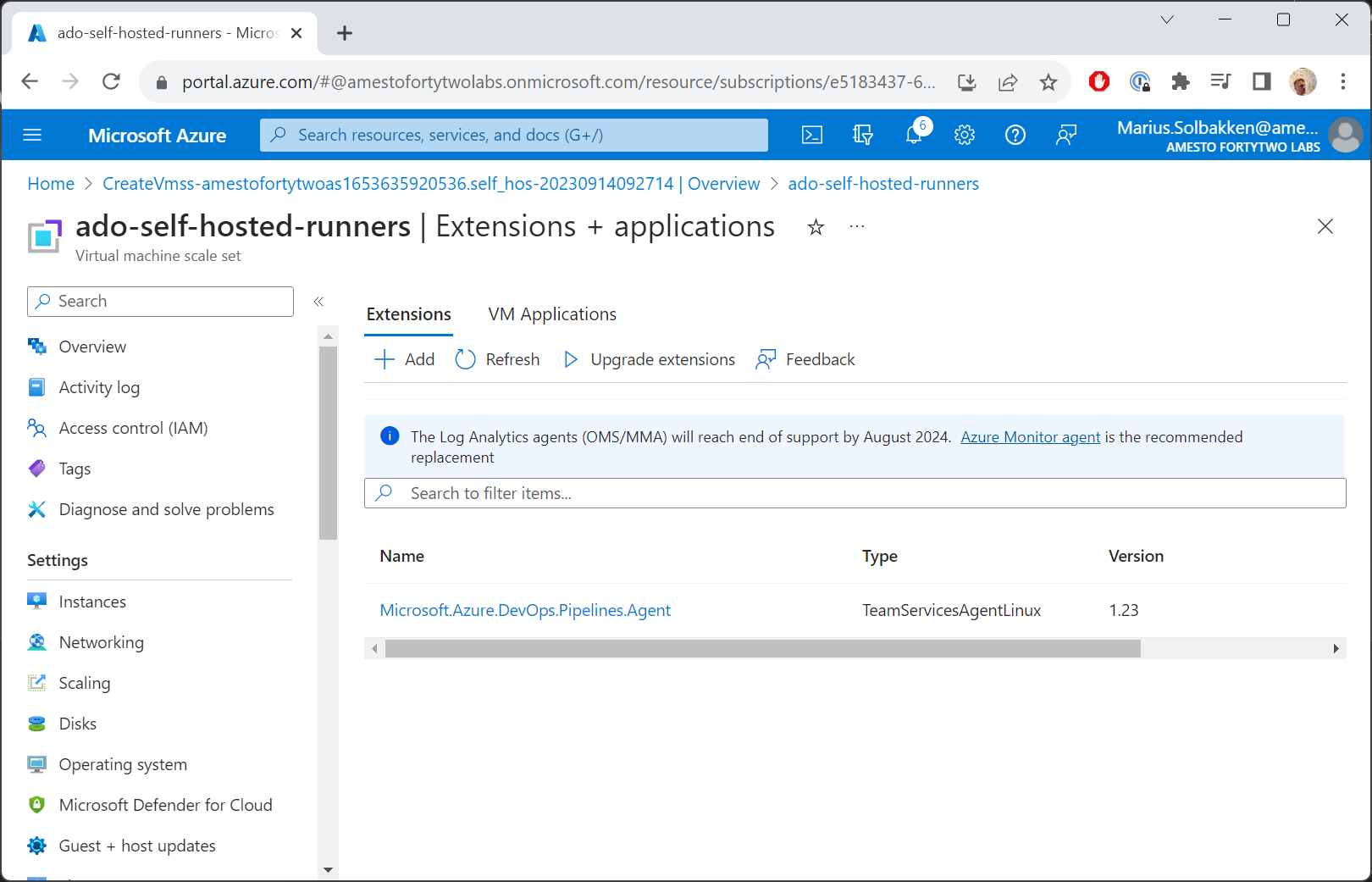Click Upgrade extensions

(650, 359)
